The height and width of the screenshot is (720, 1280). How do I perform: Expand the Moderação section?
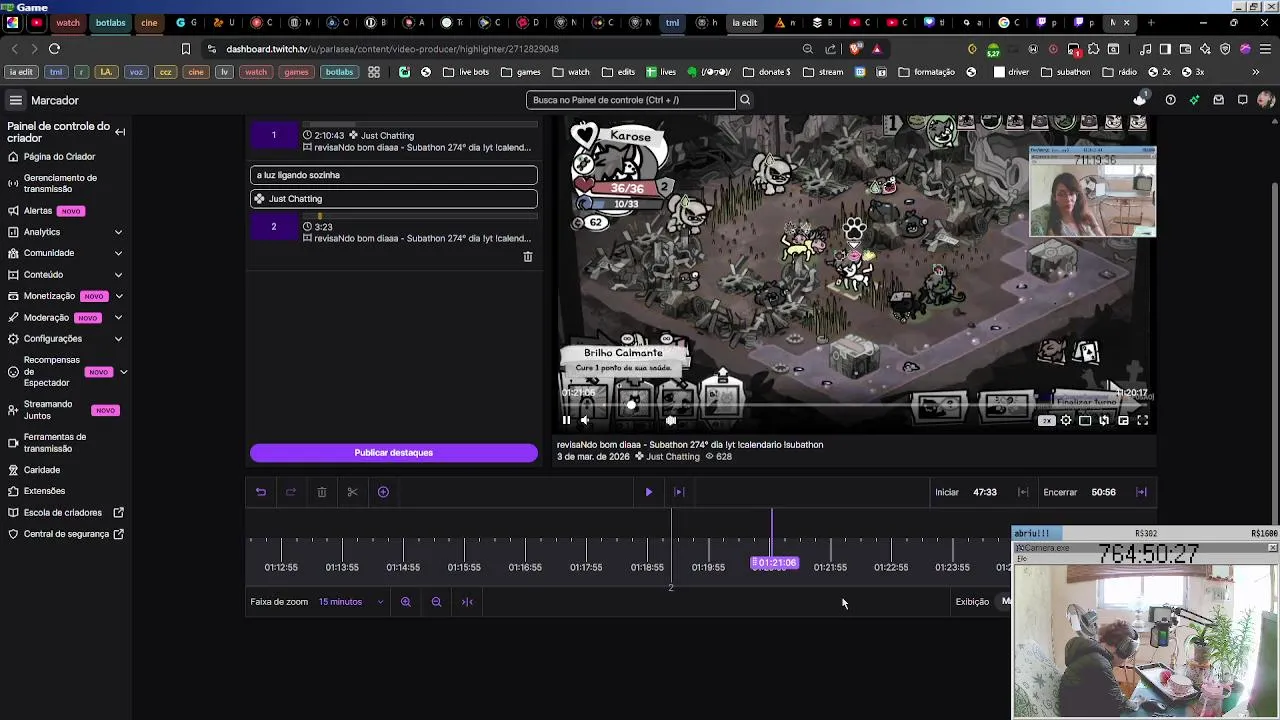coord(118,318)
